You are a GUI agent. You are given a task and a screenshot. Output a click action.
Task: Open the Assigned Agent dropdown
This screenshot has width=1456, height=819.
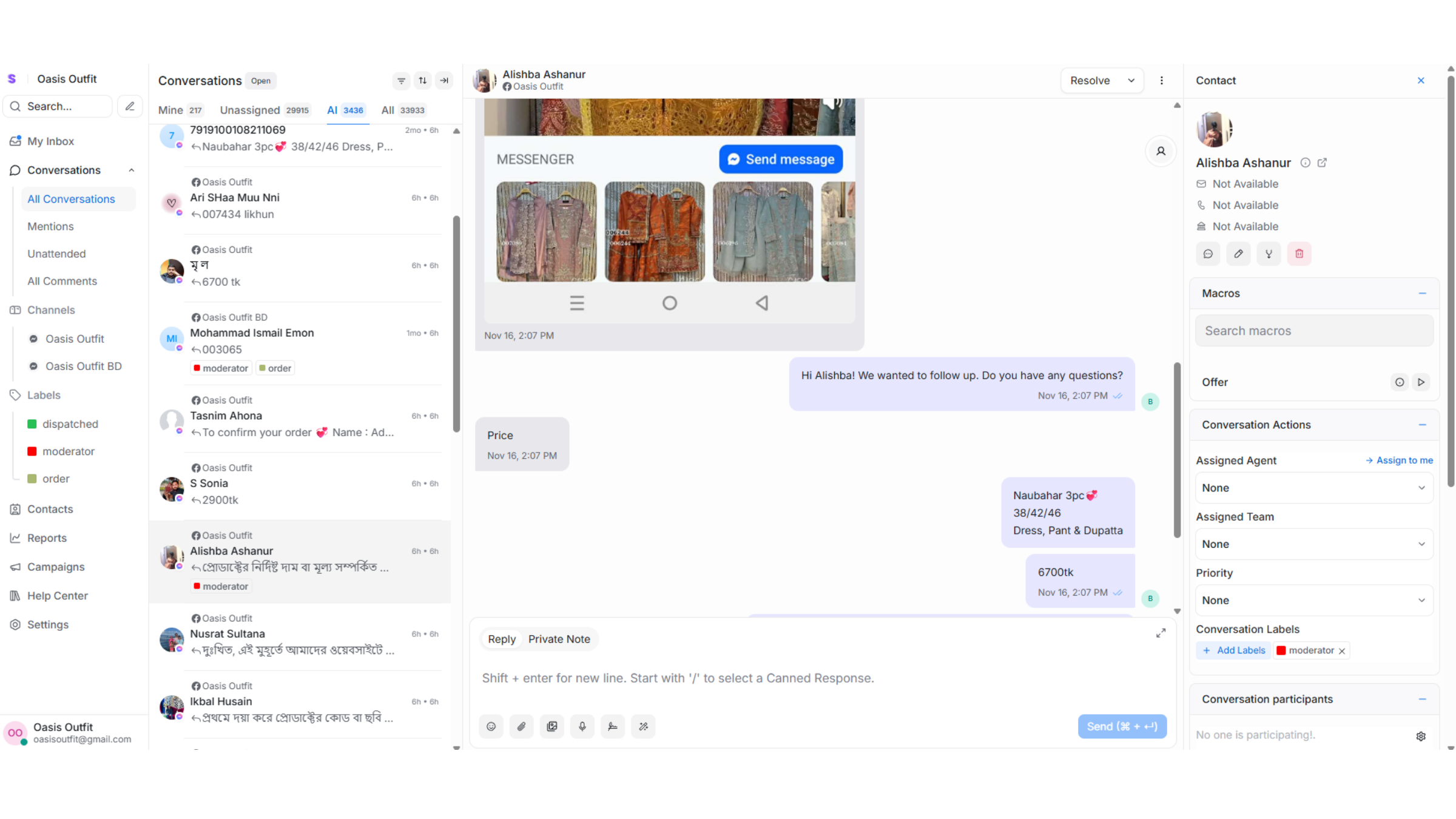click(1313, 488)
